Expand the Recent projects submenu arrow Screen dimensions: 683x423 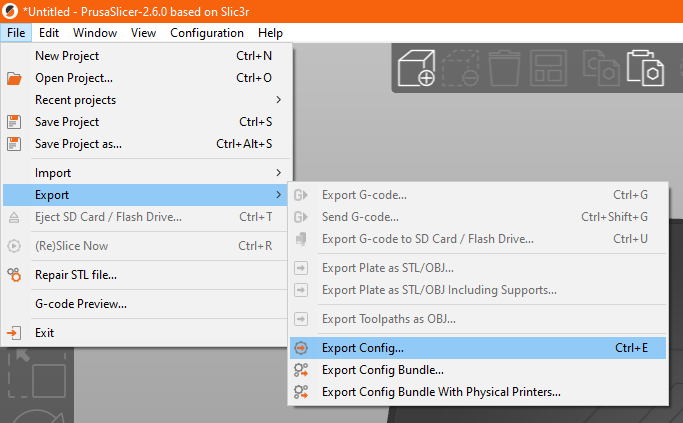click(x=279, y=100)
